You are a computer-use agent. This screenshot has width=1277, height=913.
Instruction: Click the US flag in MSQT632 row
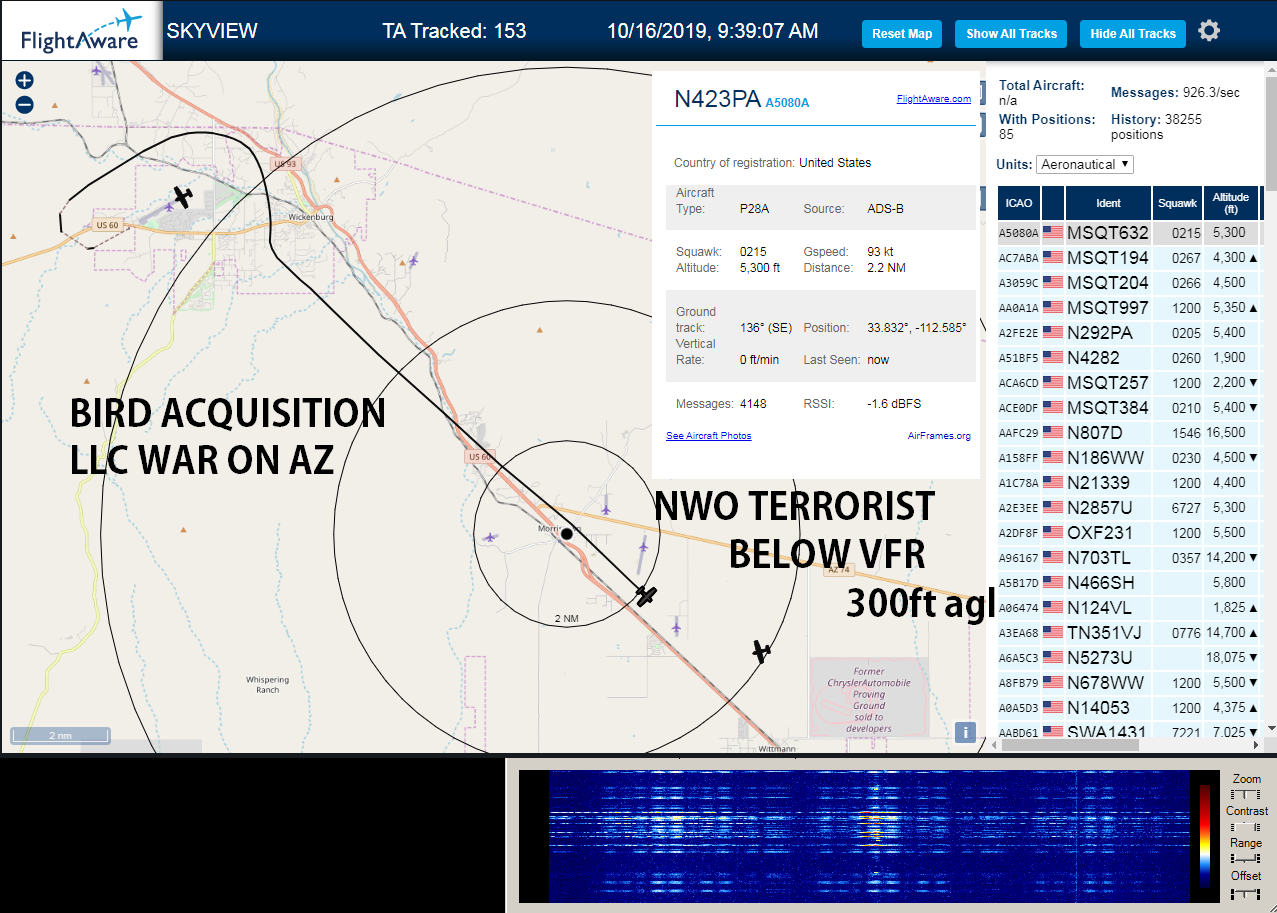click(1053, 233)
